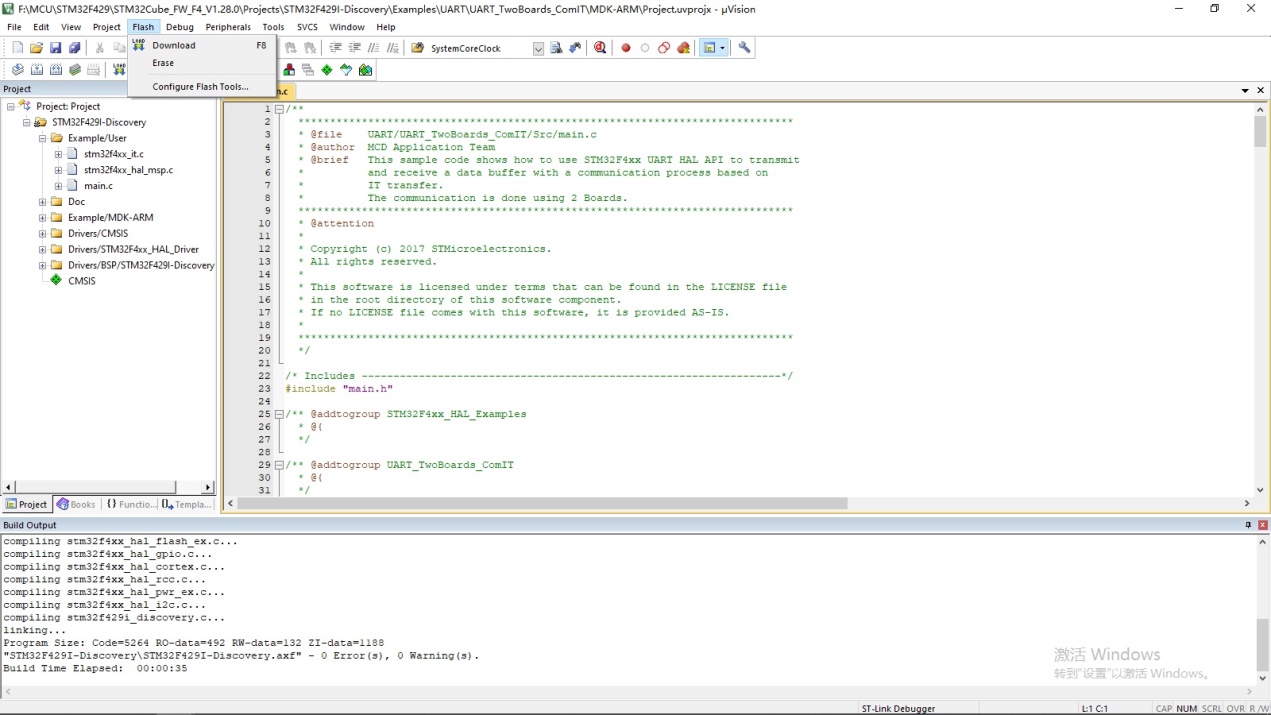Open the Peripherals menu
The image size is (1271, 715).
tap(228, 27)
